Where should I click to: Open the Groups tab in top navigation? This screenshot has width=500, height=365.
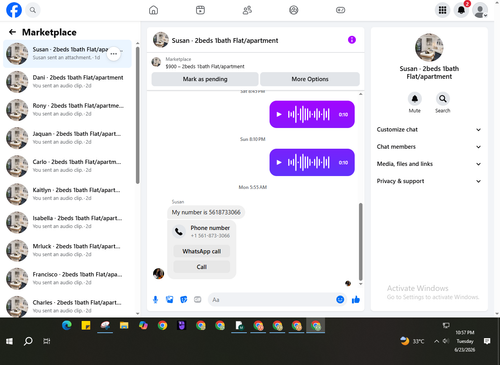point(294,10)
